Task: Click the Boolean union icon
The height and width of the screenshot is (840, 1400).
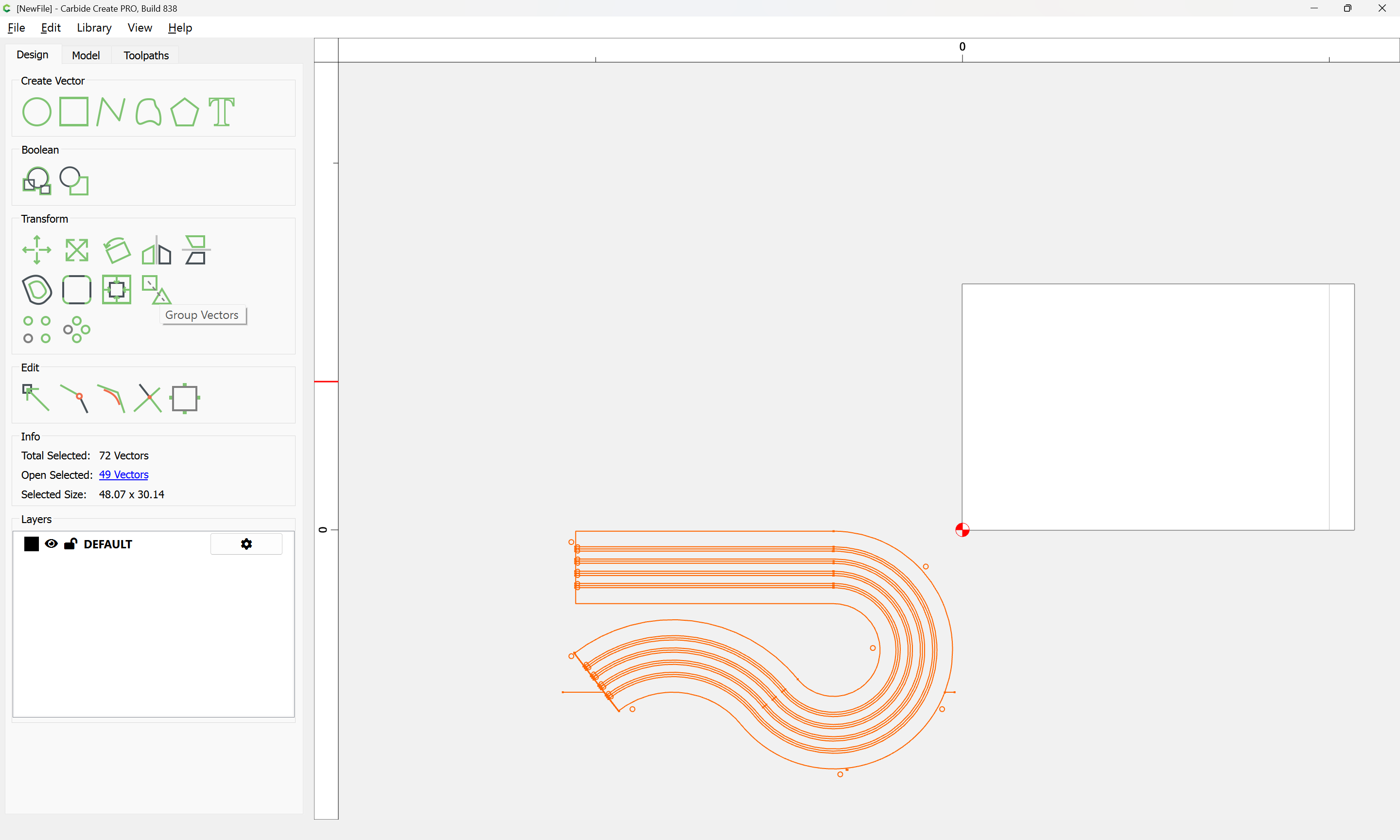Action: coord(37,181)
